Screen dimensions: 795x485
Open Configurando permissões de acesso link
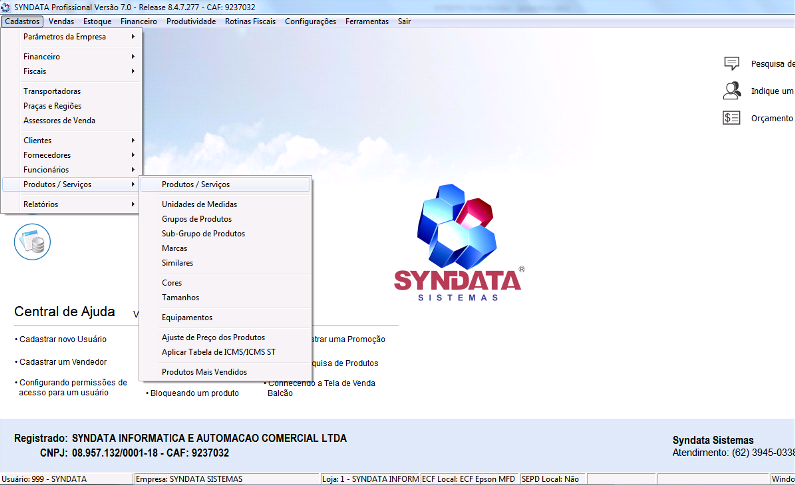73,387
